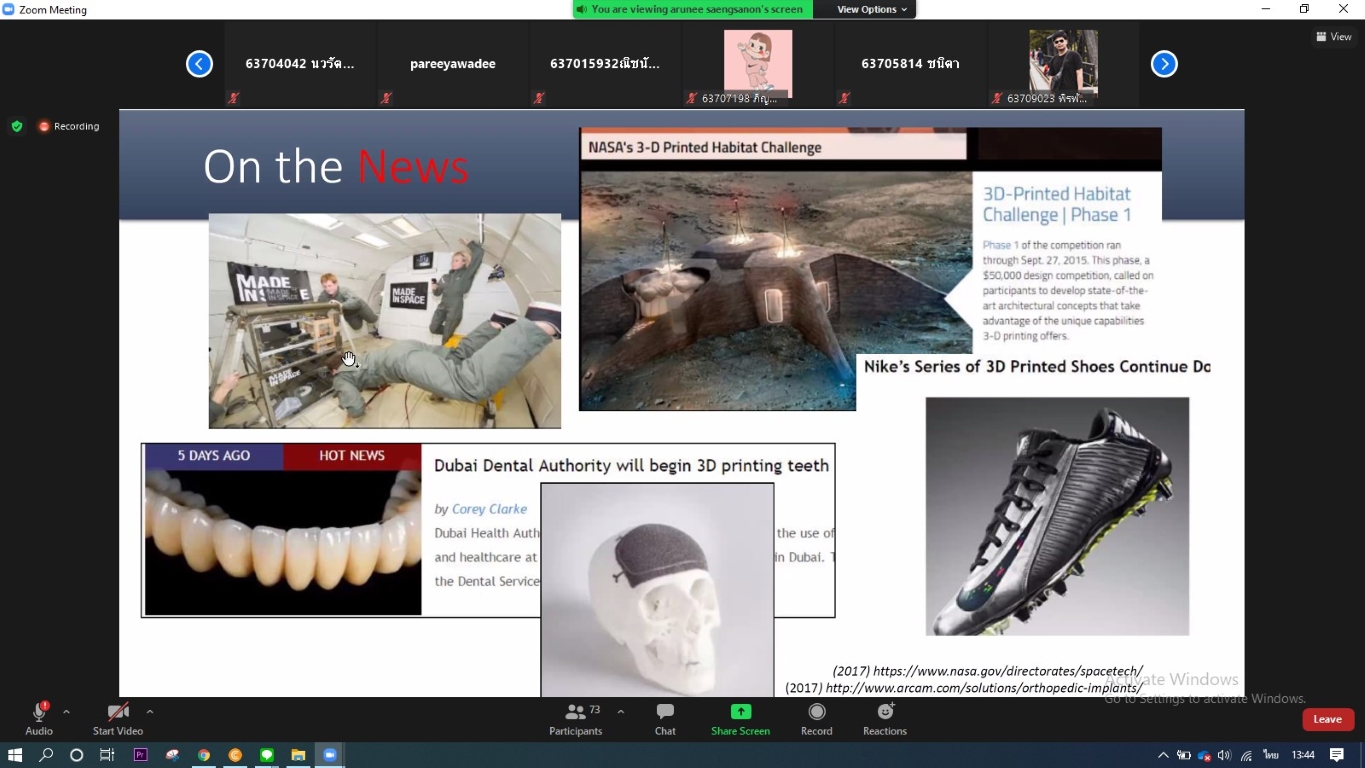Click the viewing arunee's screen banner
The image size is (1365, 768).
(x=692, y=9)
